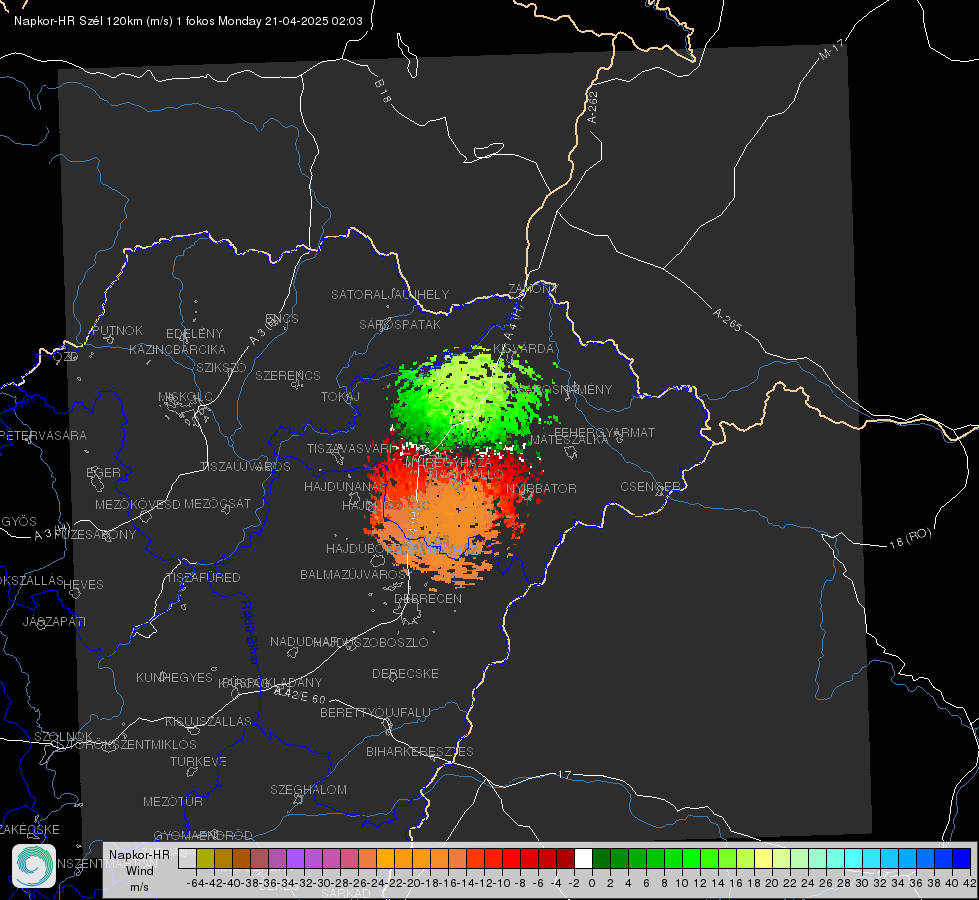The image size is (979, 900).
Task: Select the FEHÉRGYARMAT label
Action: [604, 432]
